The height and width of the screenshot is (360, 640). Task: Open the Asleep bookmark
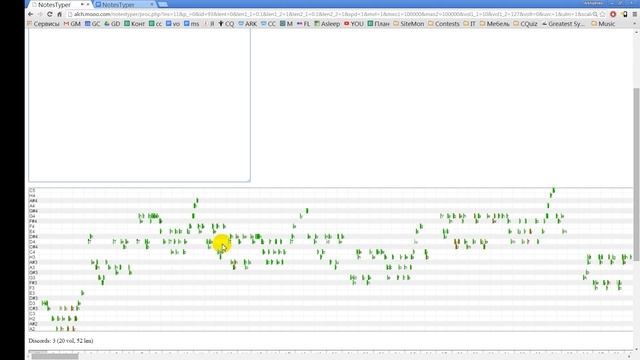(327, 24)
